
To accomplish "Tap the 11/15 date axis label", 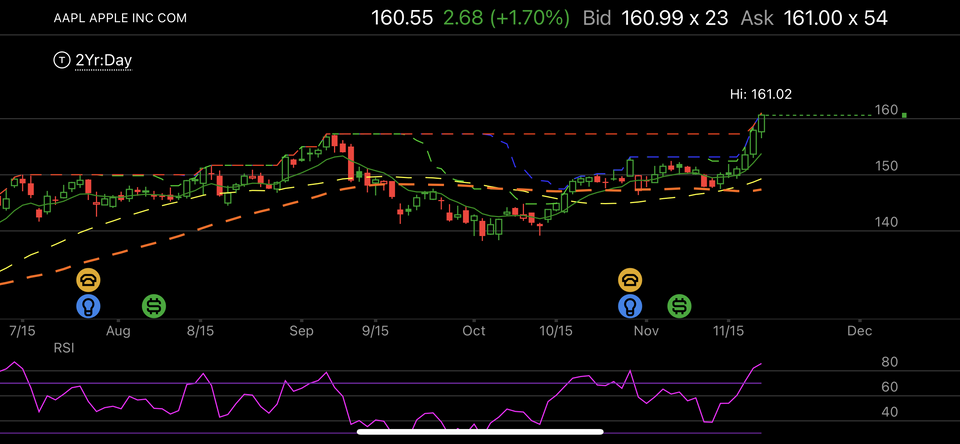I will click(x=728, y=331).
